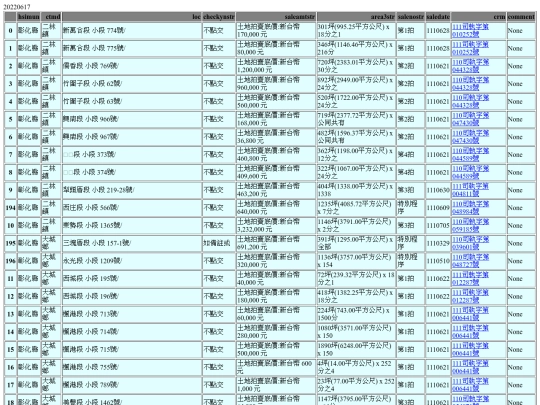Image resolution: width=540 pixels, height=405 pixels.
Task: Open the crm link in row 6
Action: click(x=470, y=137)
